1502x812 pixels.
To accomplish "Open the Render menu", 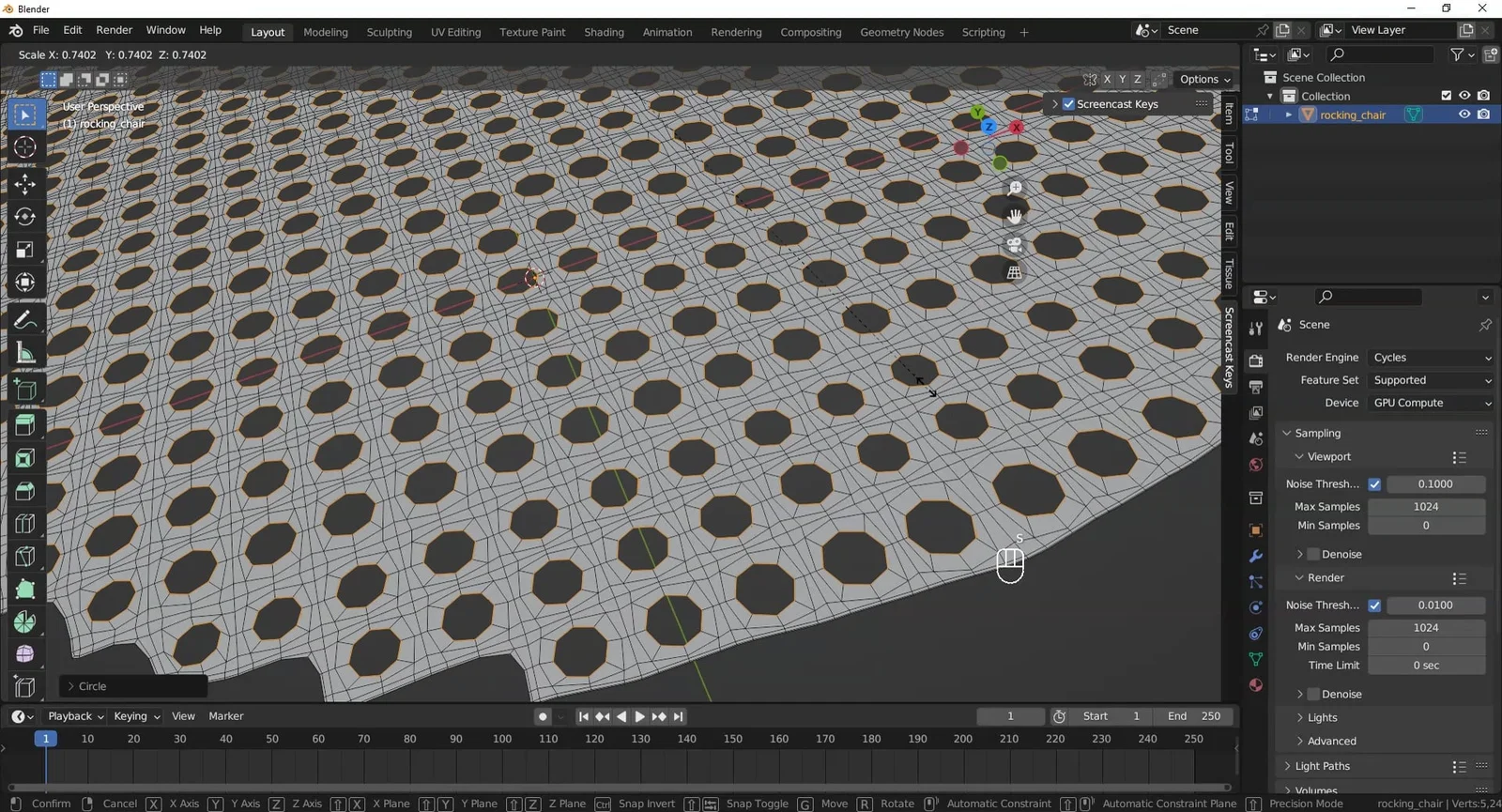I will click(x=115, y=30).
